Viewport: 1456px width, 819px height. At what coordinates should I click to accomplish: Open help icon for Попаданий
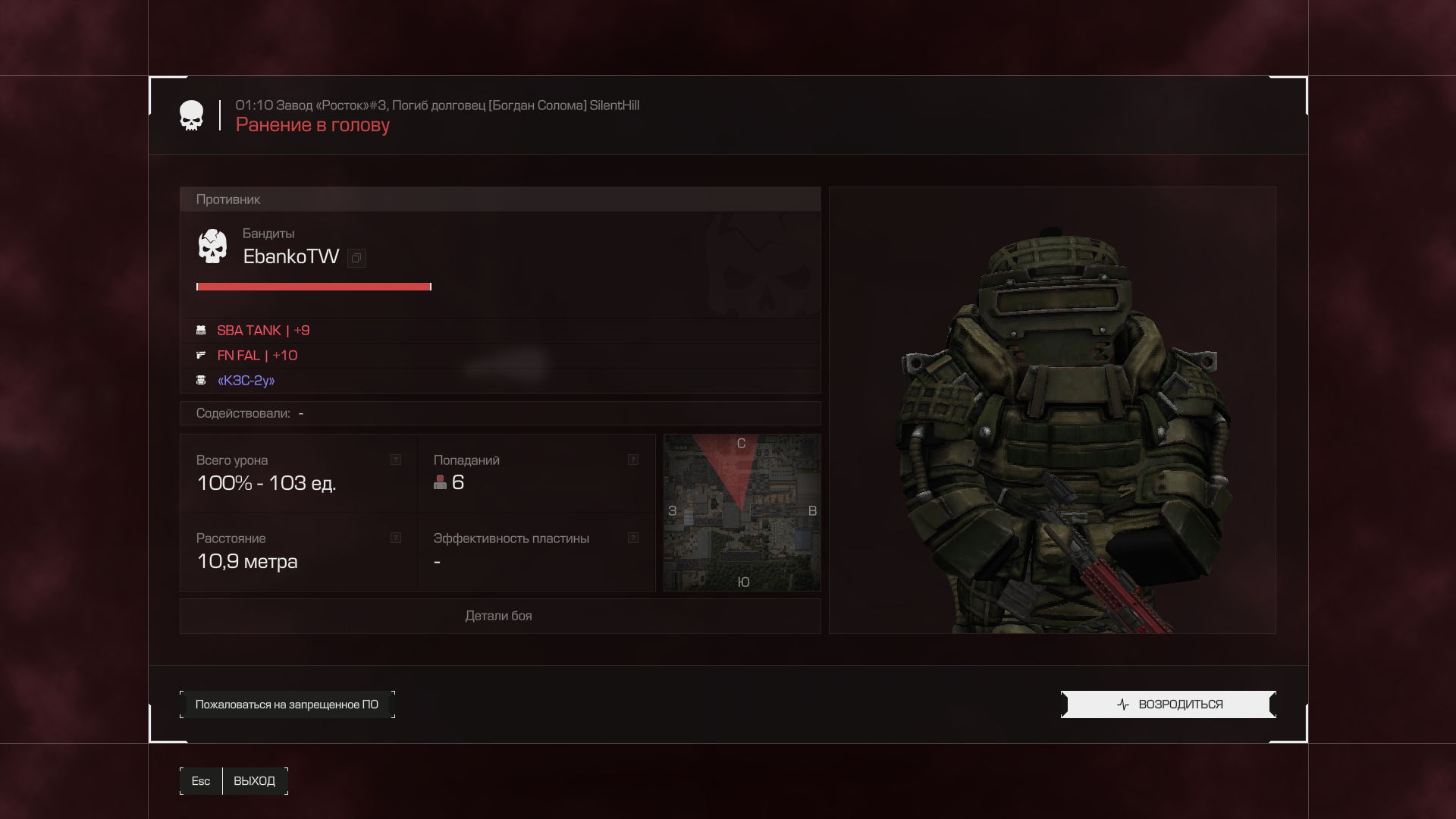click(633, 460)
